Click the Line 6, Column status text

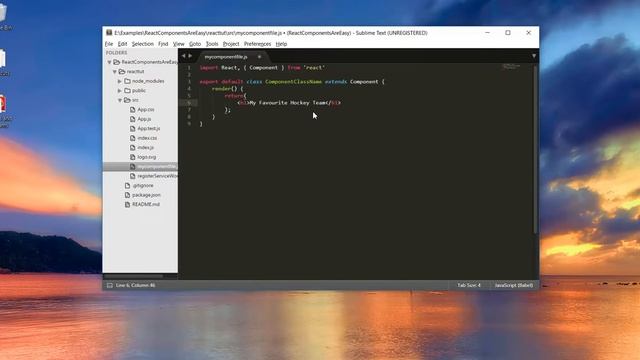[x=135, y=285]
